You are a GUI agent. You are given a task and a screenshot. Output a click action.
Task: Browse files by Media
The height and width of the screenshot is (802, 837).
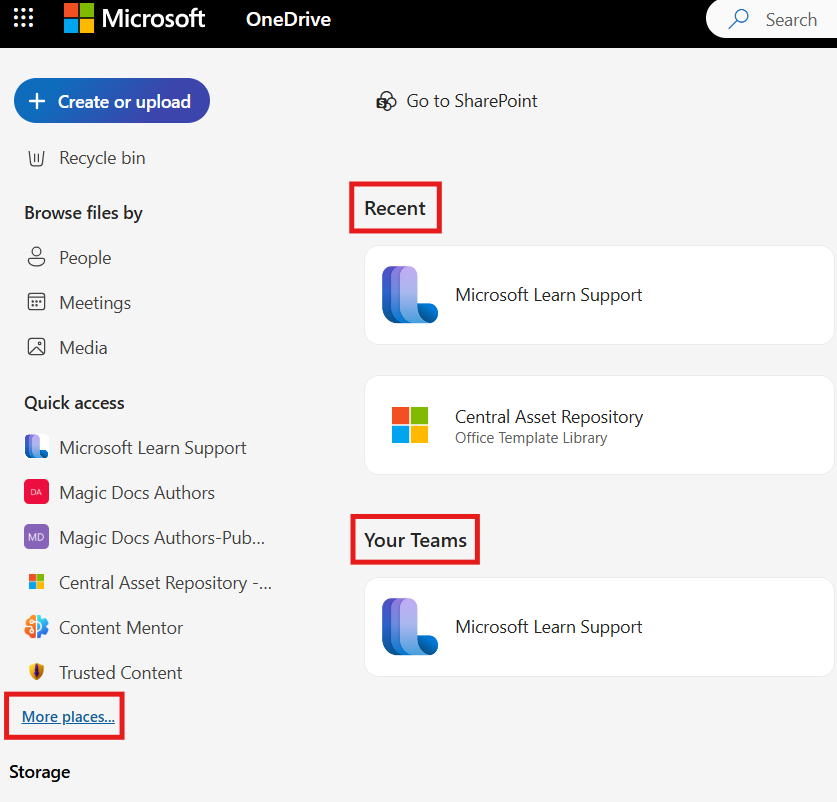67,348
